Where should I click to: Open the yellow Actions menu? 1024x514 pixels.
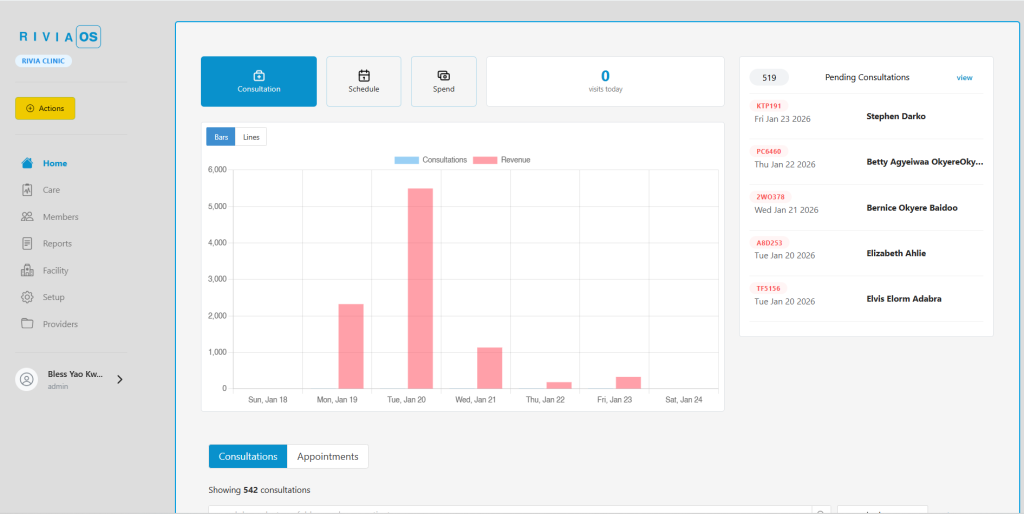click(x=45, y=108)
